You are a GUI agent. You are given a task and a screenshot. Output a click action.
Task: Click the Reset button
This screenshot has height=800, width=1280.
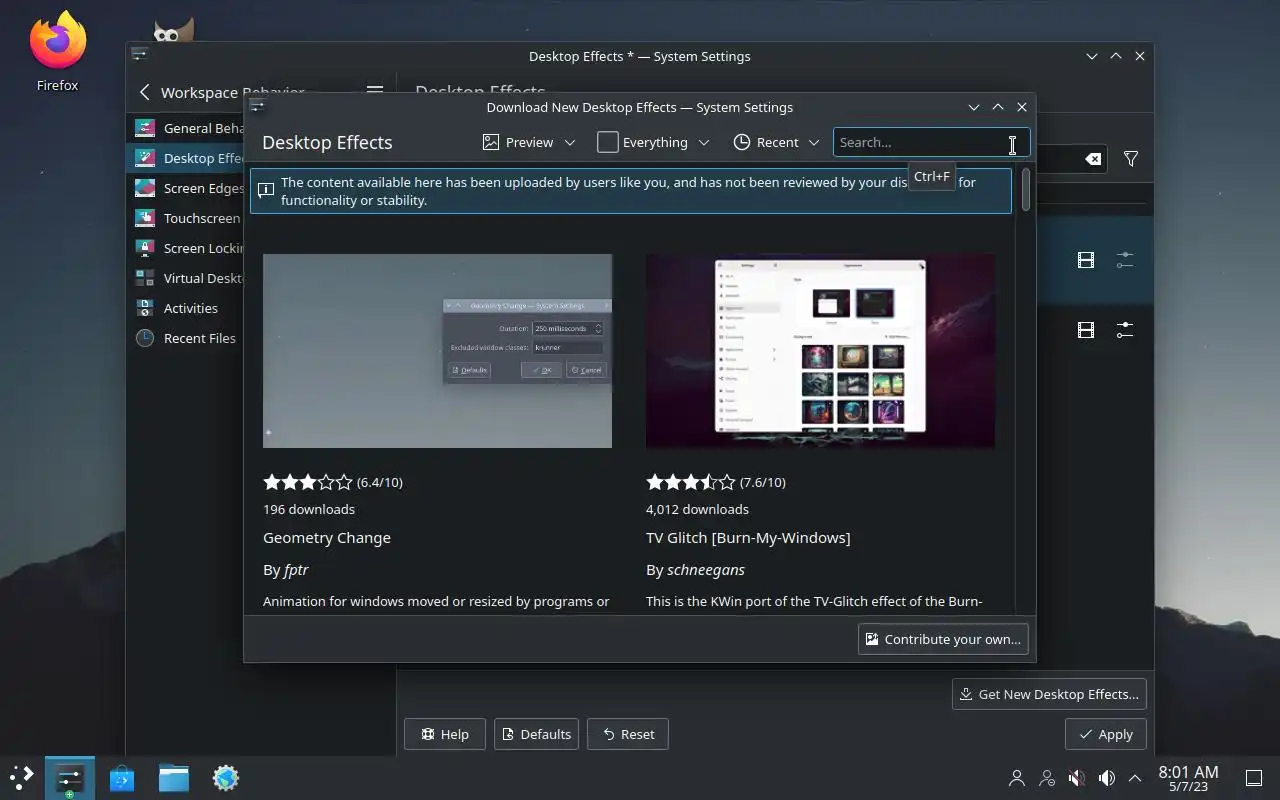click(628, 734)
